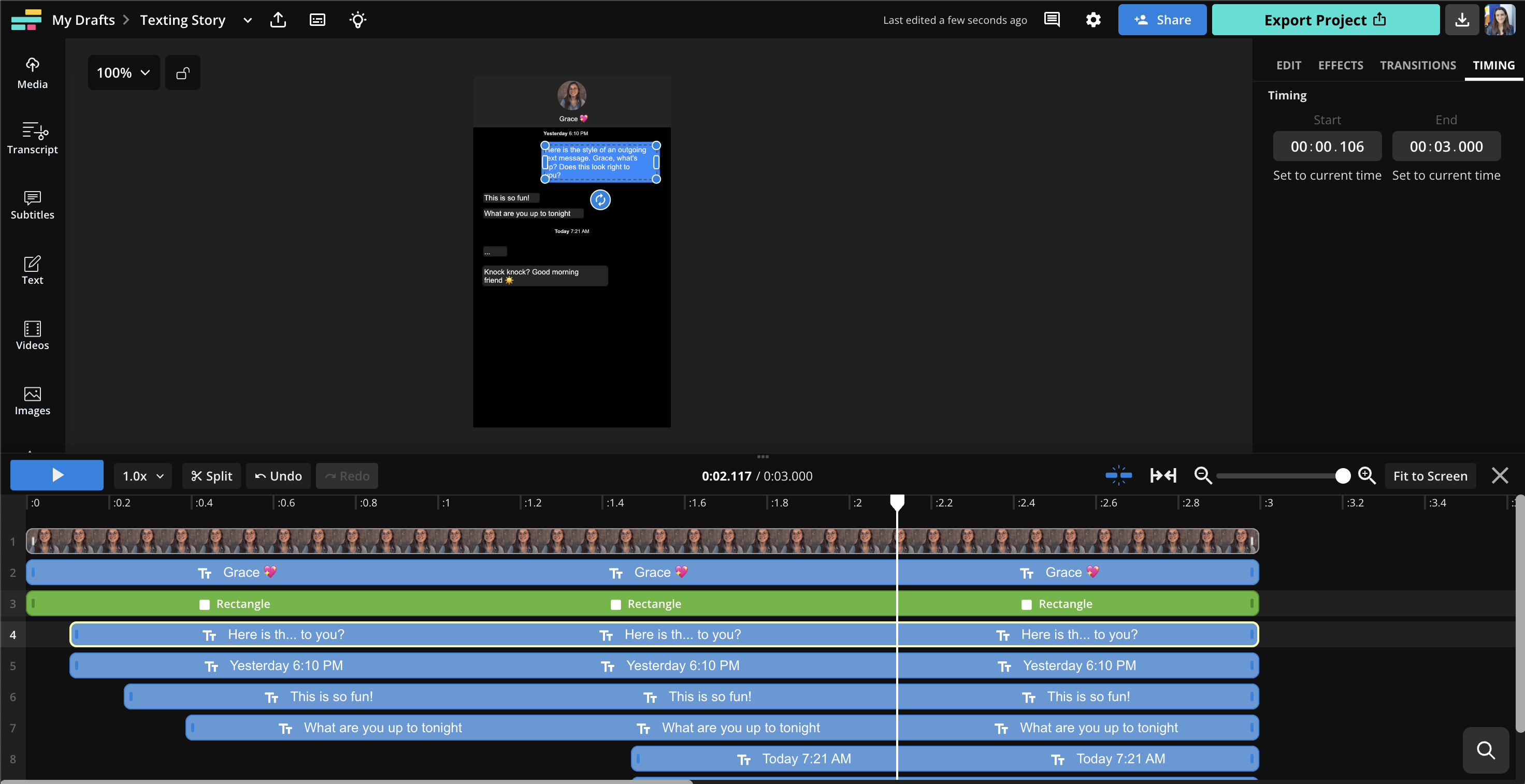Toggle timeline snapping icon
Image resolution: width=1525 pixels, height=784 pixels.
[1118, 476]
